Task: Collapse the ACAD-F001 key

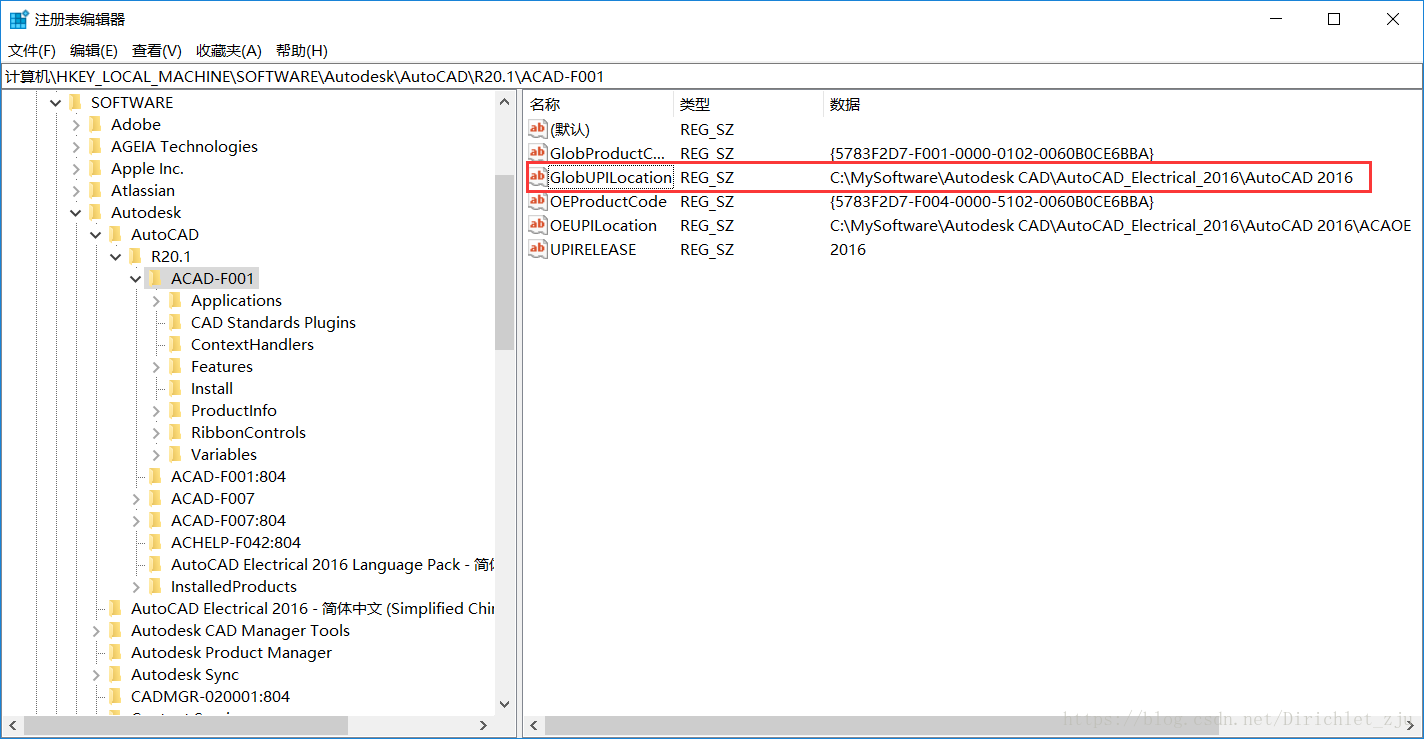Action: (x=136, y=278)
